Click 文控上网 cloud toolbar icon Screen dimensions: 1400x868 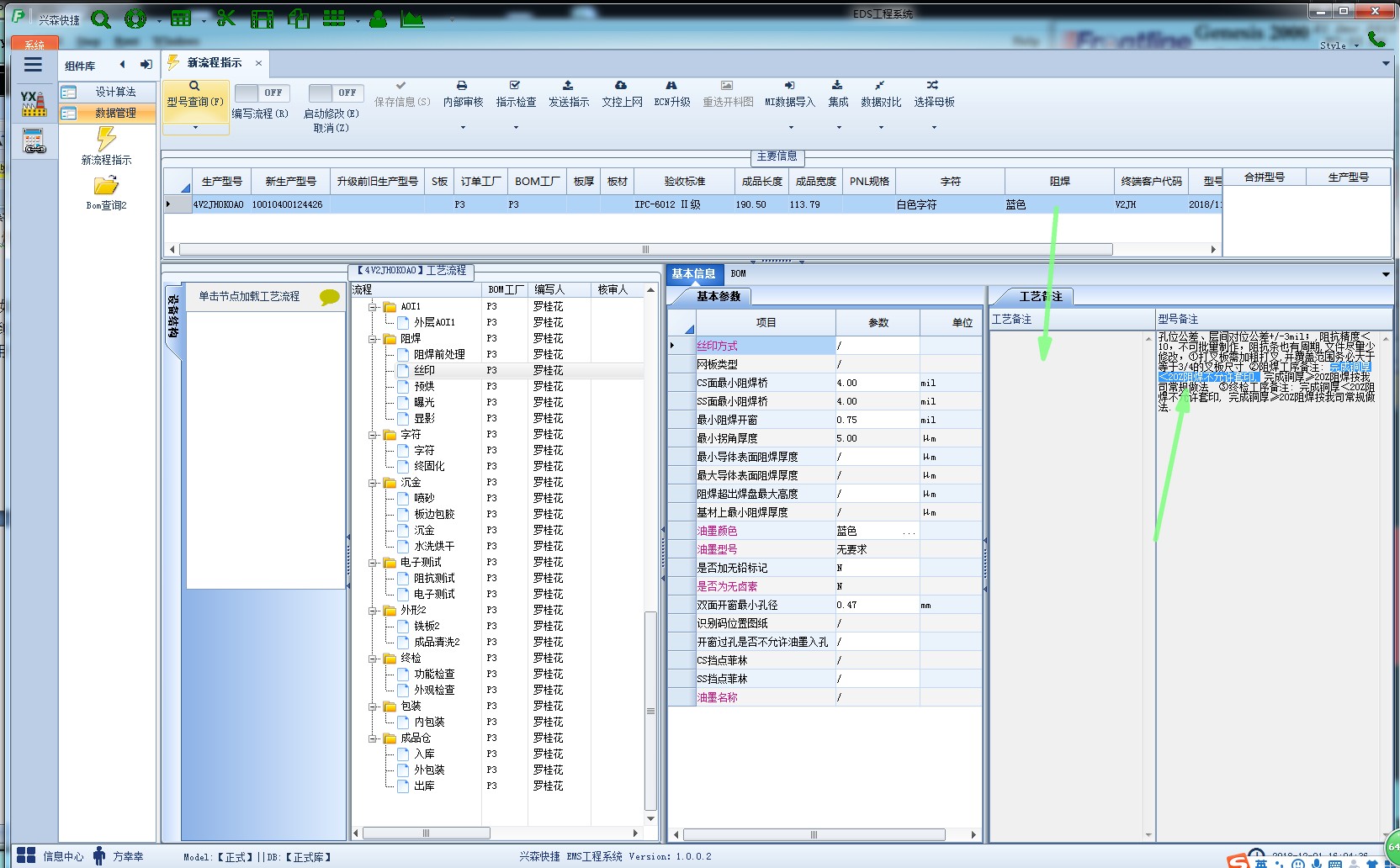coord(621,86)
